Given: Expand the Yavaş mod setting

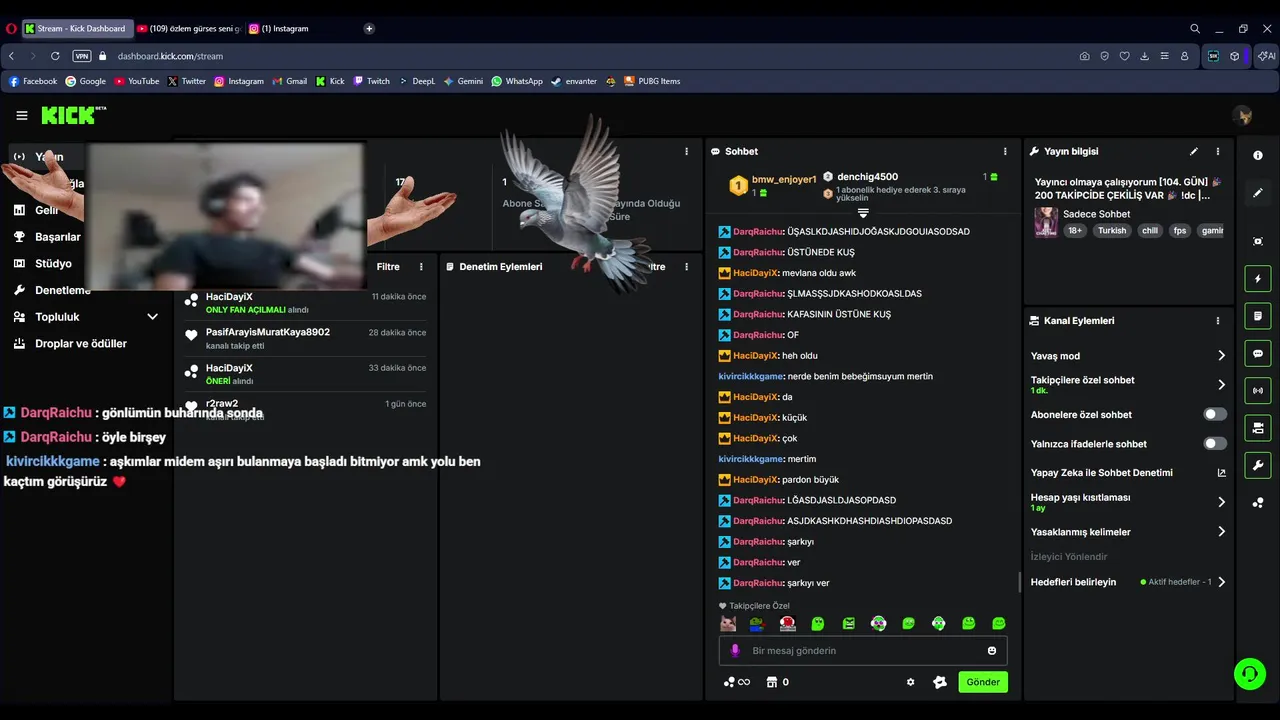Looking at the screenshot, I should [1128, 356].
